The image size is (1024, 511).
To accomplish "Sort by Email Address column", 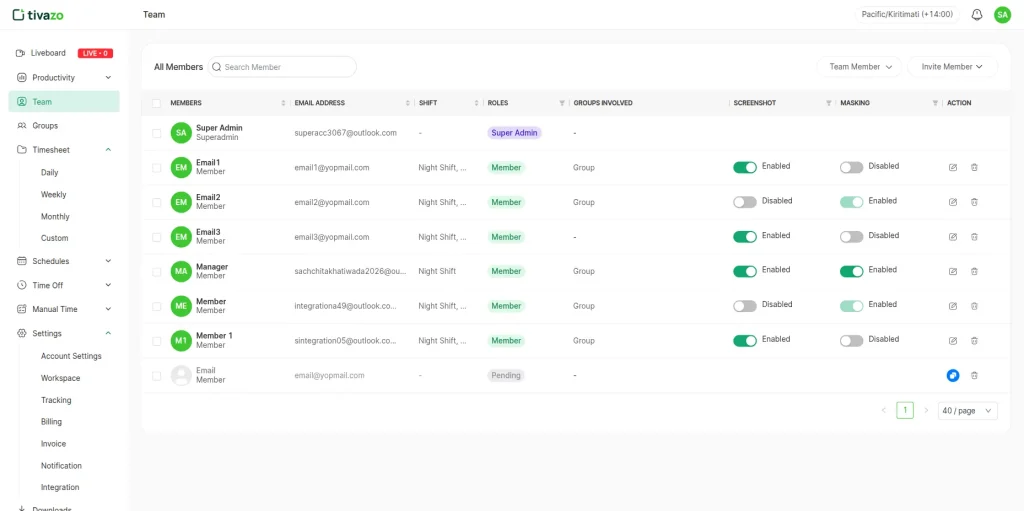I will click(408, 103).
